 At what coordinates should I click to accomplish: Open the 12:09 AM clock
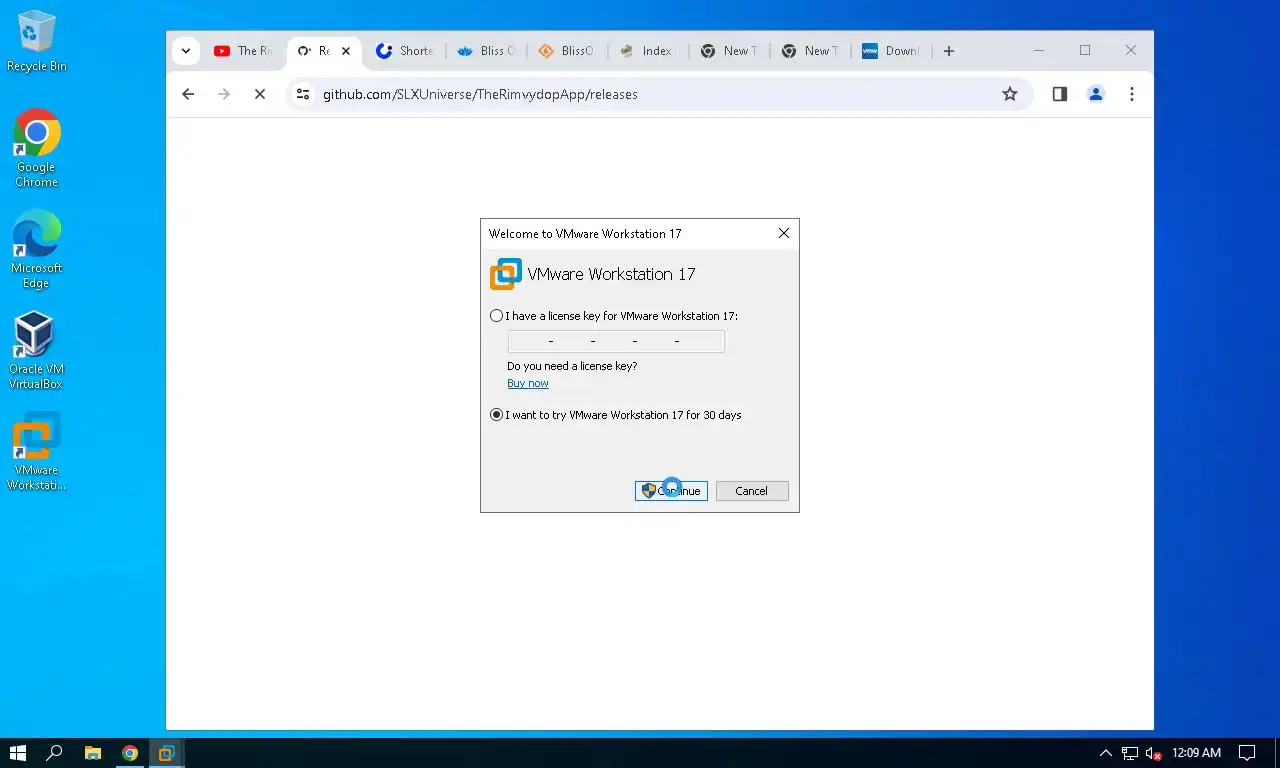pyautogui.click(x=1196, y=753)
